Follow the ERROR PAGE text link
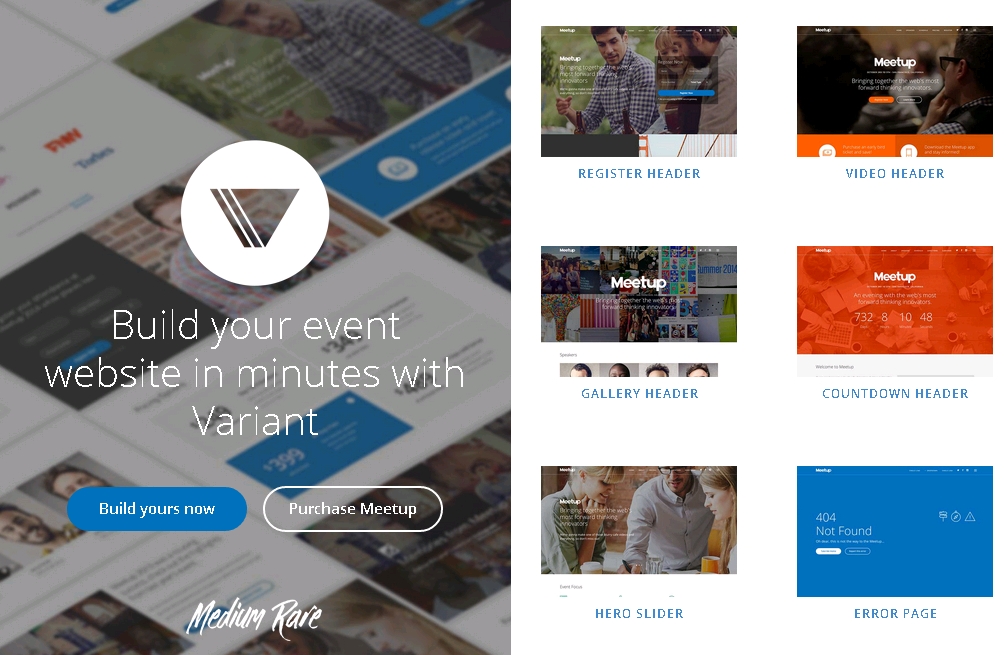Image resolution: width=1006 pixels, height=655 pixels. tap(895, 614)
